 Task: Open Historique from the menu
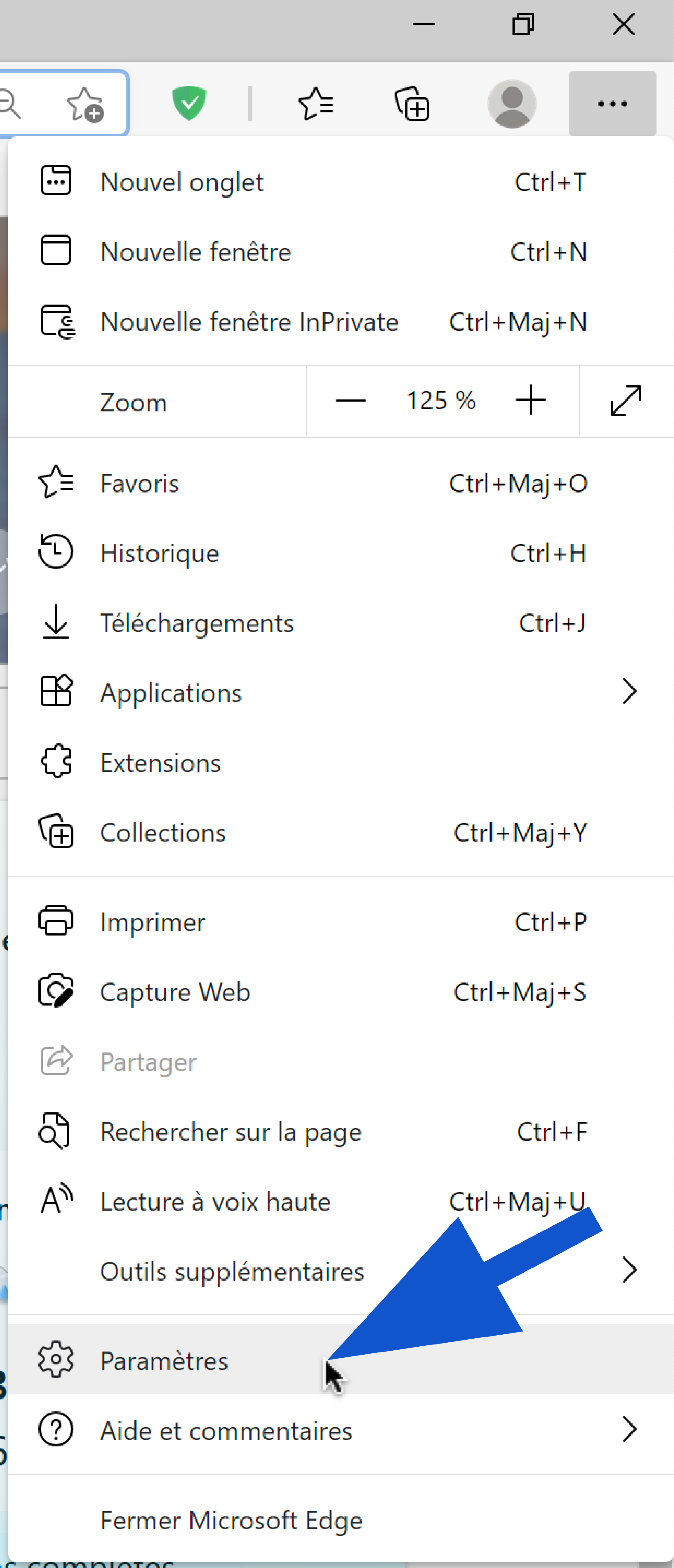click(341, 553)
